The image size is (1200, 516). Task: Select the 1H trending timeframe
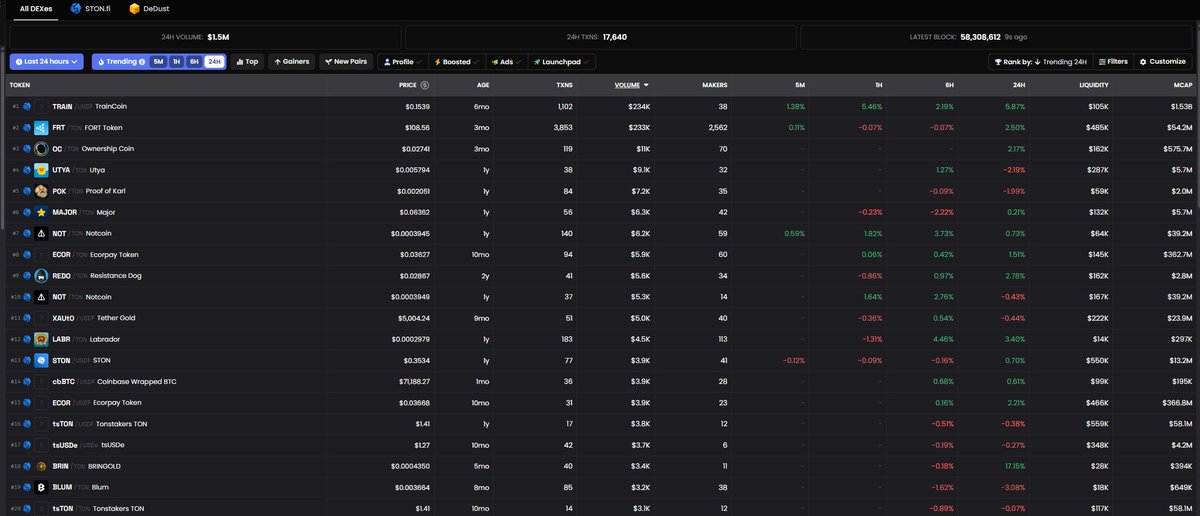(x=176, y=62)
